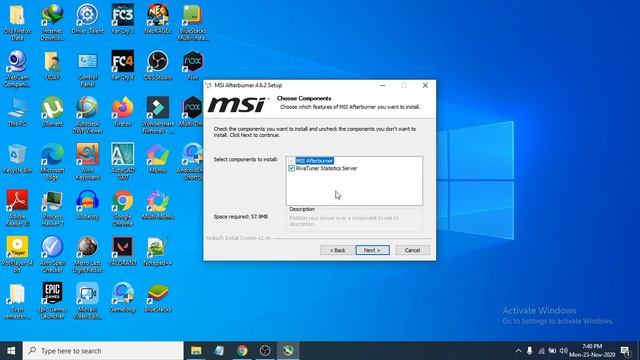The width and height of the screenshot is (640, 360).
Task: Open the volume control in tray
Action: pyautogui.click(x=564, y=351)
